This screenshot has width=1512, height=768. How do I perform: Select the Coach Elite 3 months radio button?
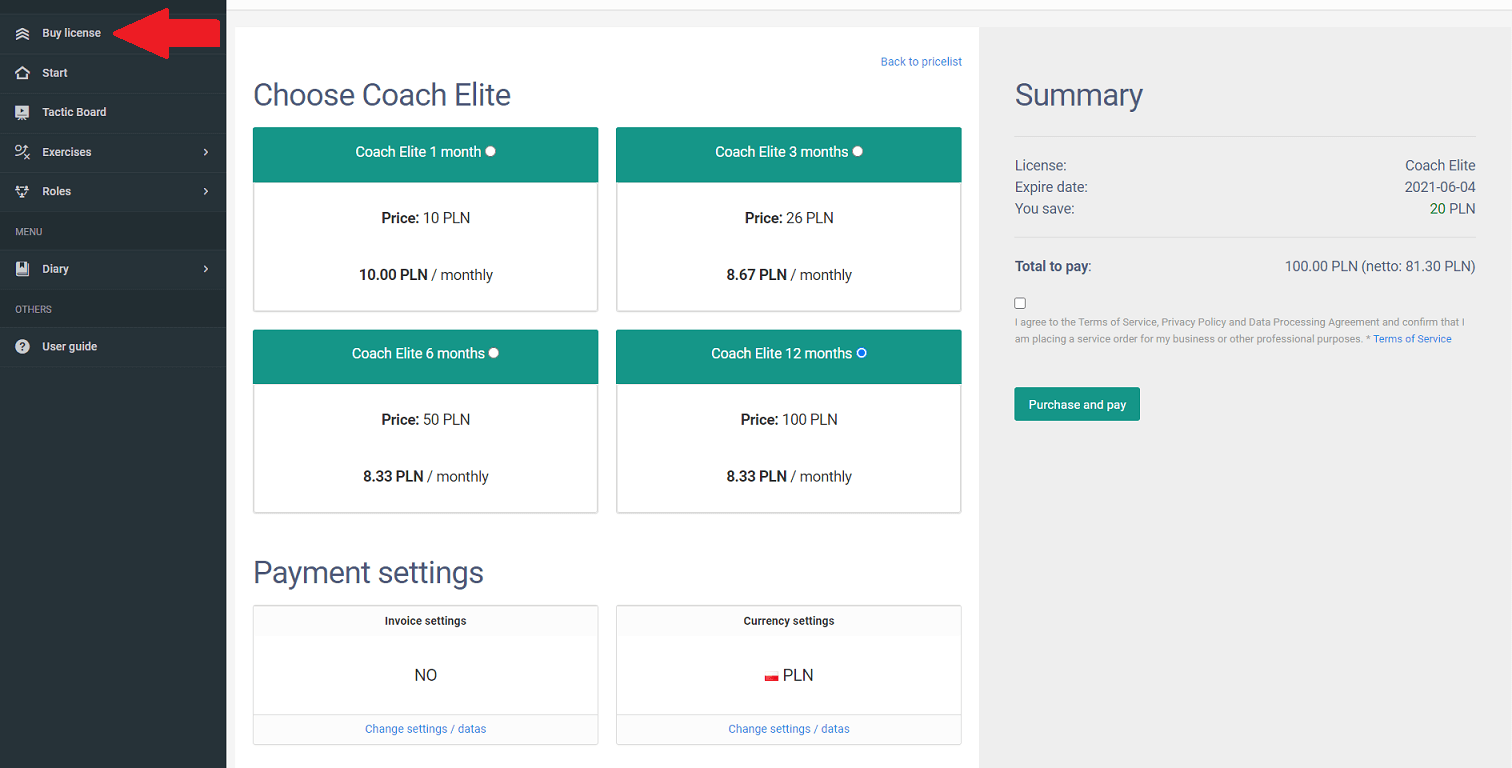point(858,152)
